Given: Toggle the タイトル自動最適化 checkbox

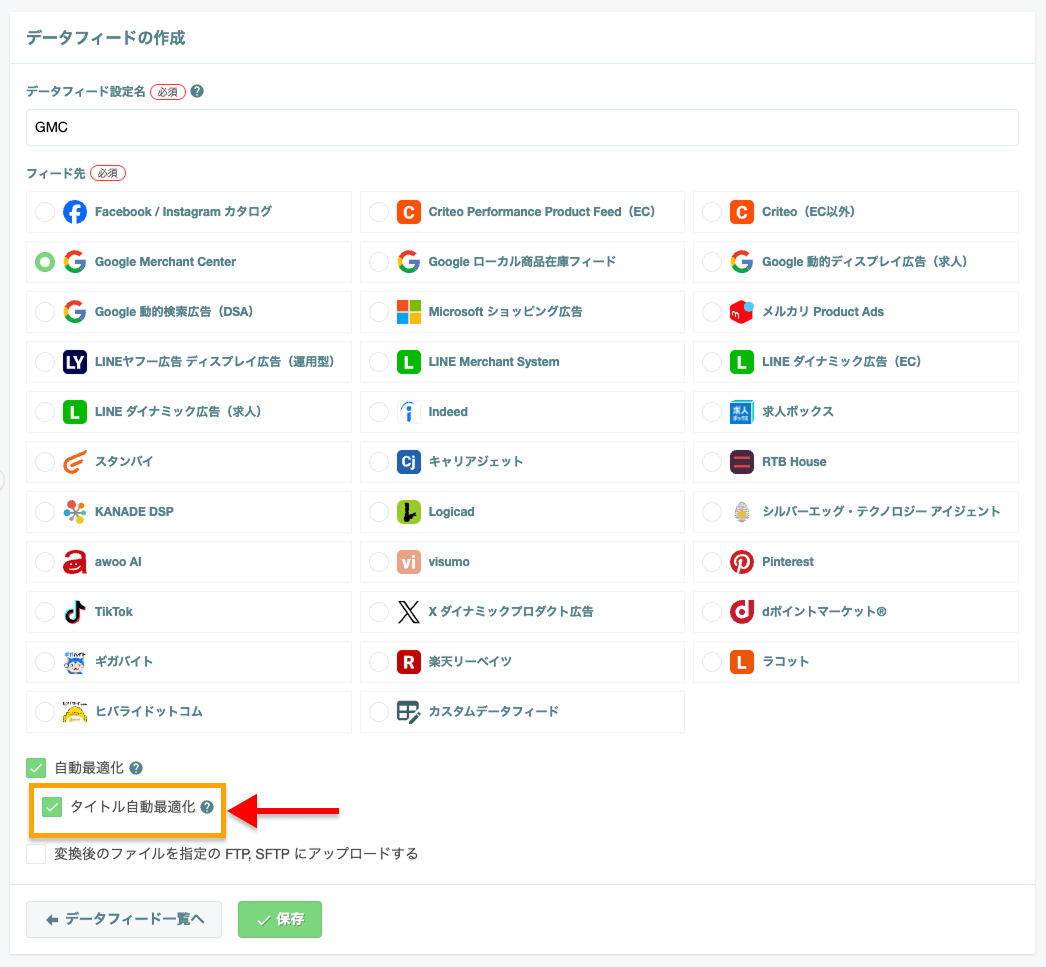Looking at the screenshot, I should click(x=52, y=807).
